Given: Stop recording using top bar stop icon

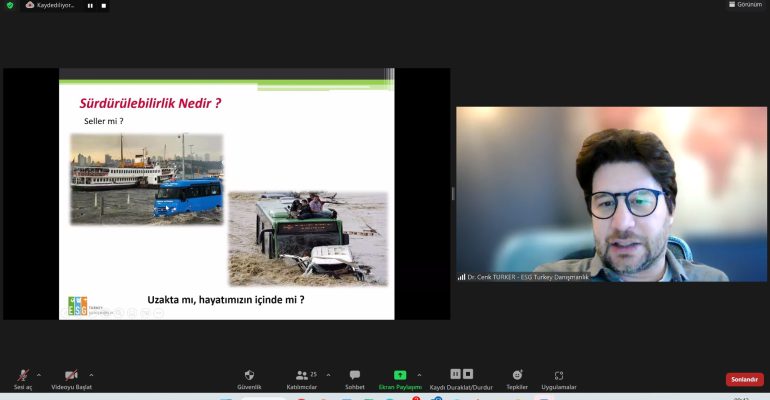Looking at the screenshot, I should click(x=102, y=5).
